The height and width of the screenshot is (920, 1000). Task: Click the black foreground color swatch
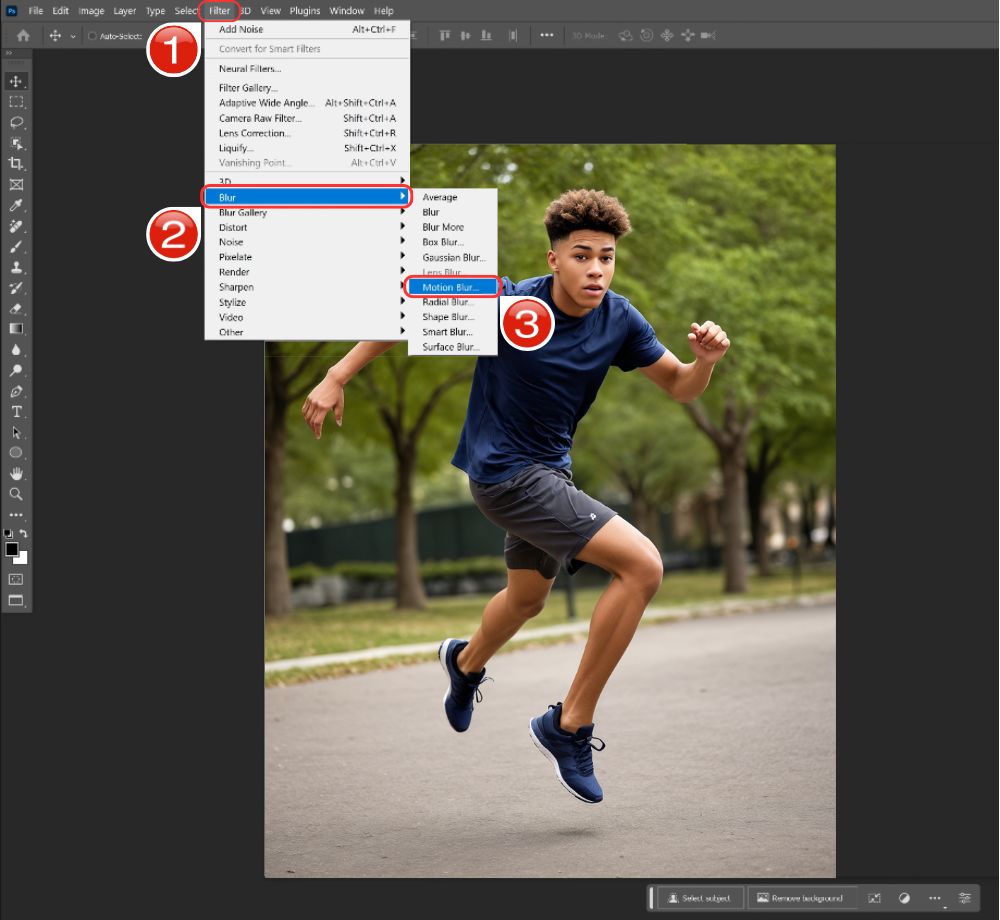(14, 549)
